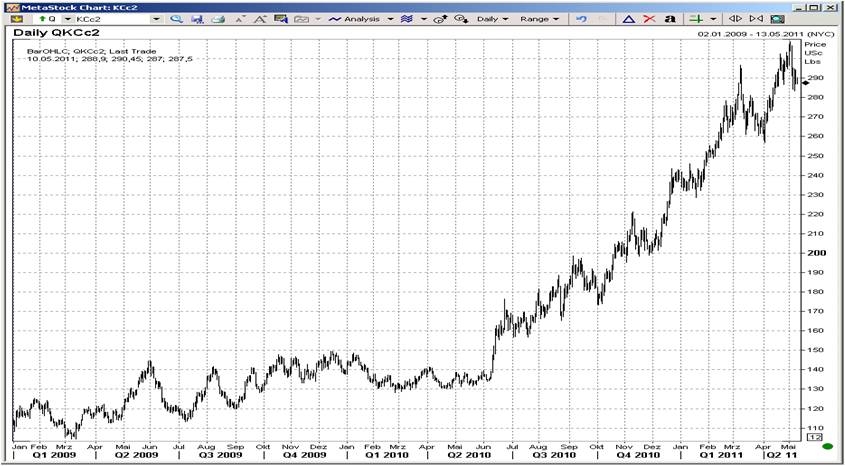845x466 pixels.
Task: Expand the KCc2 symbol combo box arrow
Action: [x=156, y=19]
